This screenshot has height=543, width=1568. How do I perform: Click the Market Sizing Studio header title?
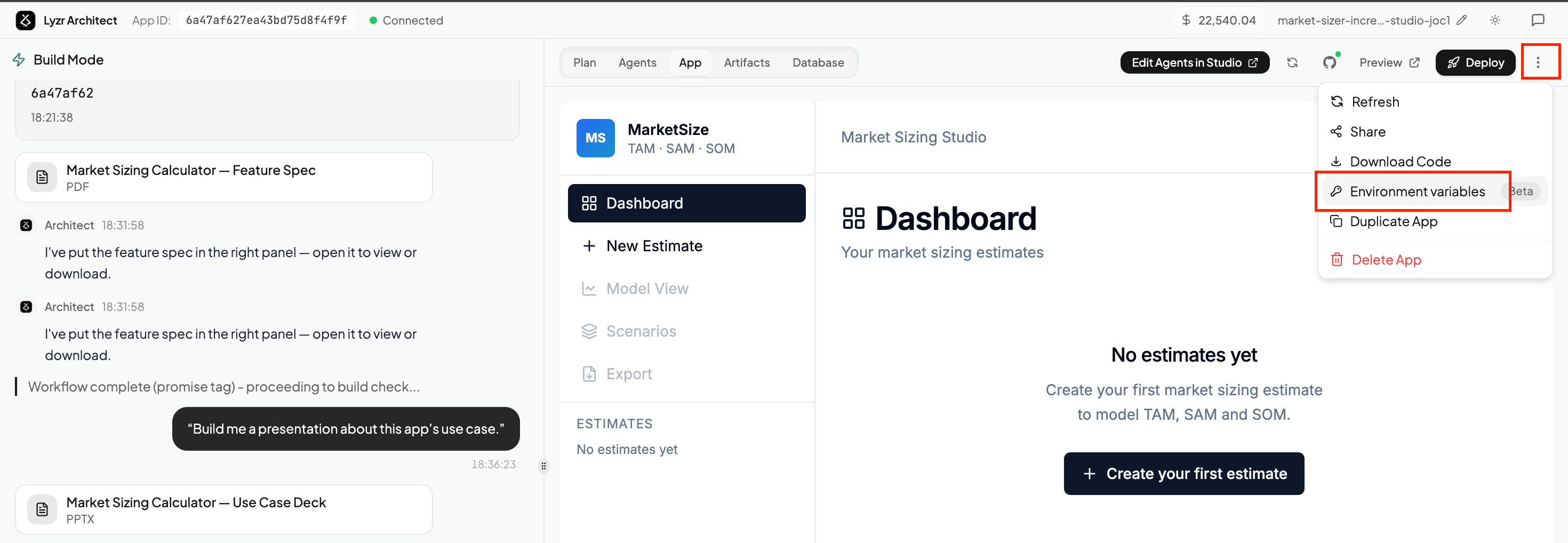913,137
